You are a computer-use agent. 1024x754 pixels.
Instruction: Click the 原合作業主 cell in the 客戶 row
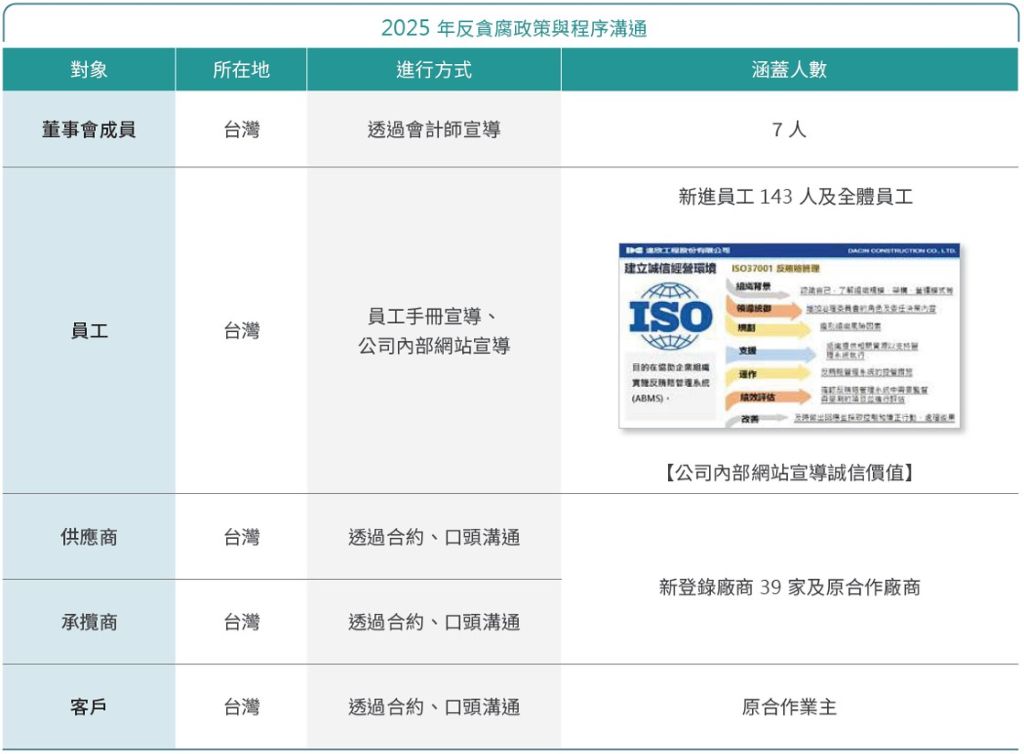(x=789, y=707)
